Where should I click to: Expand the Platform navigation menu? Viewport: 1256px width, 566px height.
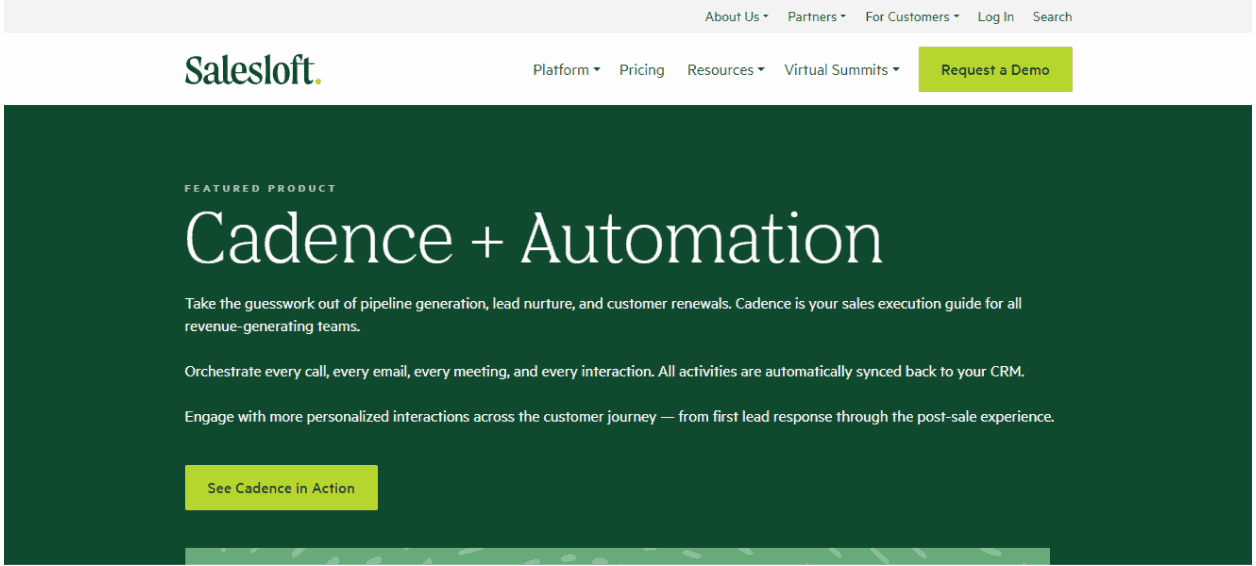(566, 70)
